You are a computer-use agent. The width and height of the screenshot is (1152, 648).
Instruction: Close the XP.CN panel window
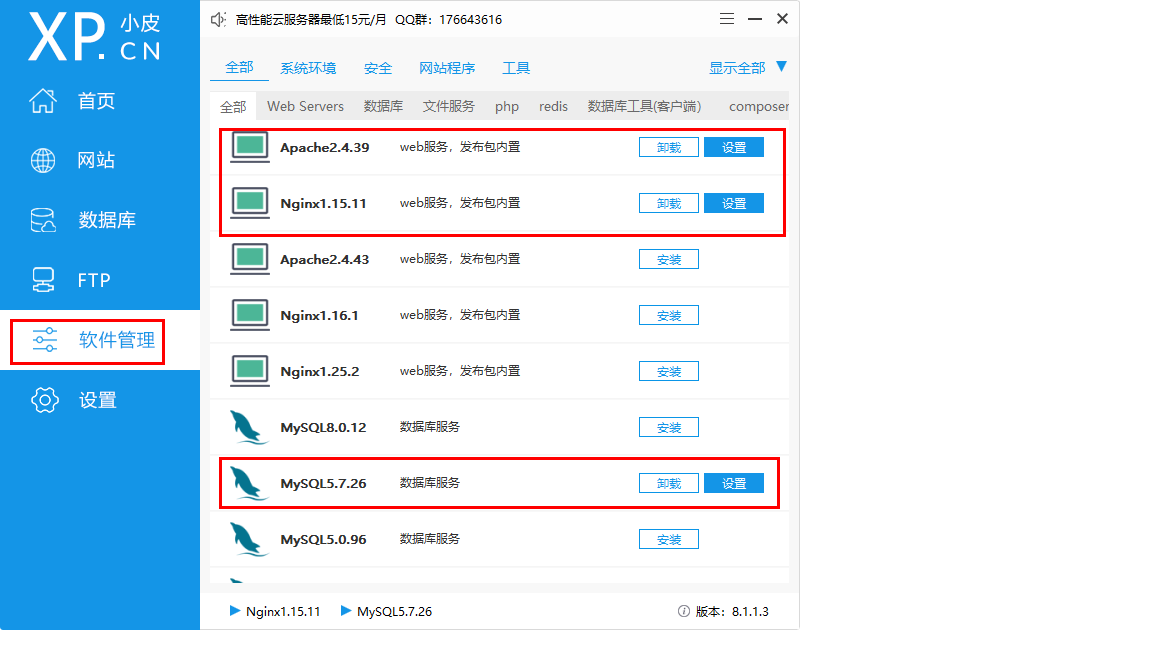click(782, 19)
